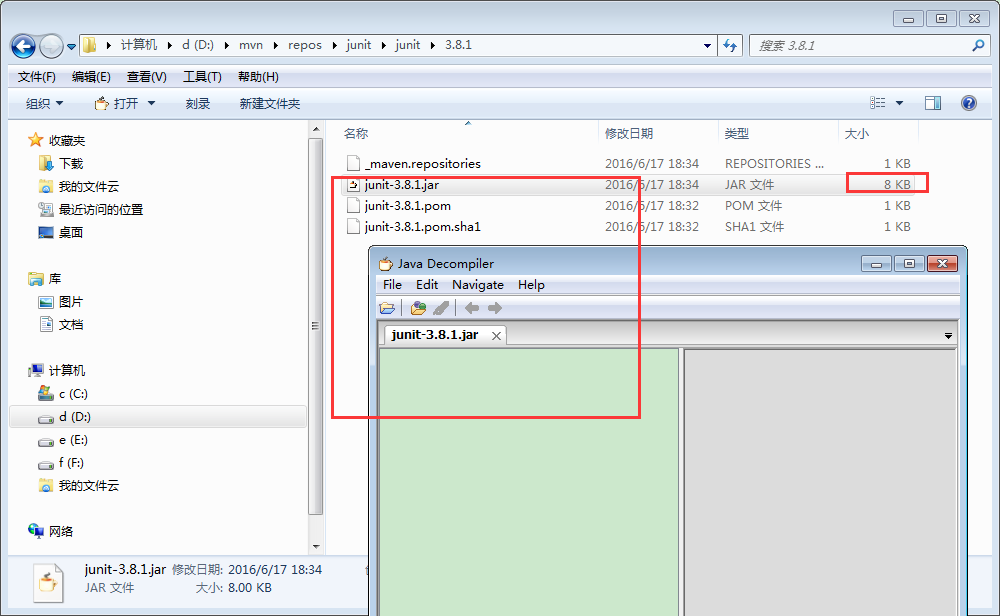Select 我的文件云 under computer drives
Image resolution: width=1000 pixels, height=616 pixels.
tap(89, 485)
